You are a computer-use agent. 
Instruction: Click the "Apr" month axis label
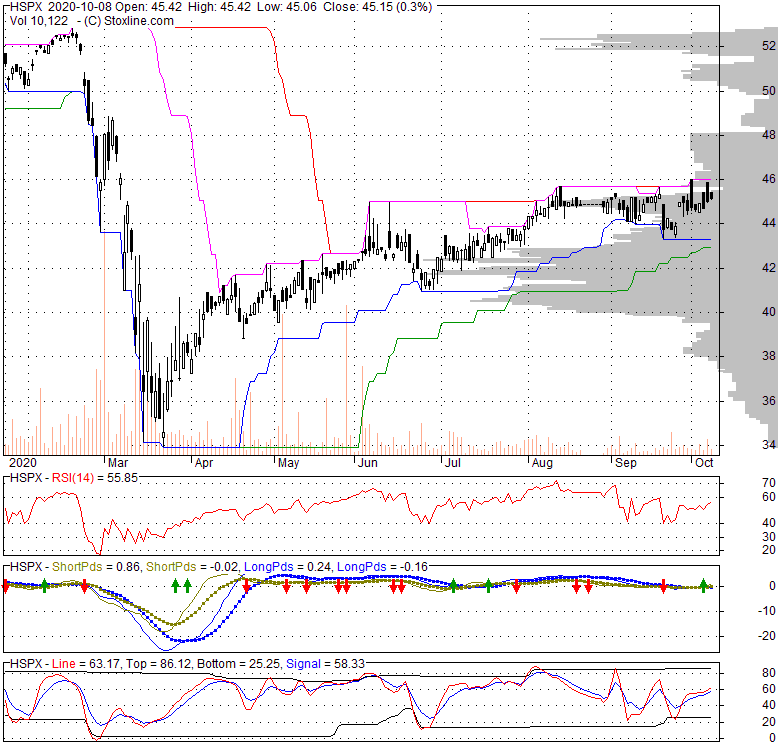pos(203,463)
